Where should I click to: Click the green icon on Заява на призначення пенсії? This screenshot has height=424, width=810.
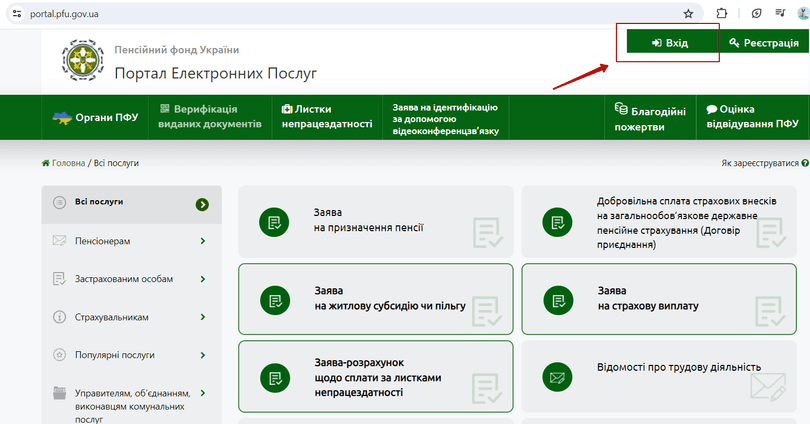[273, 221]
